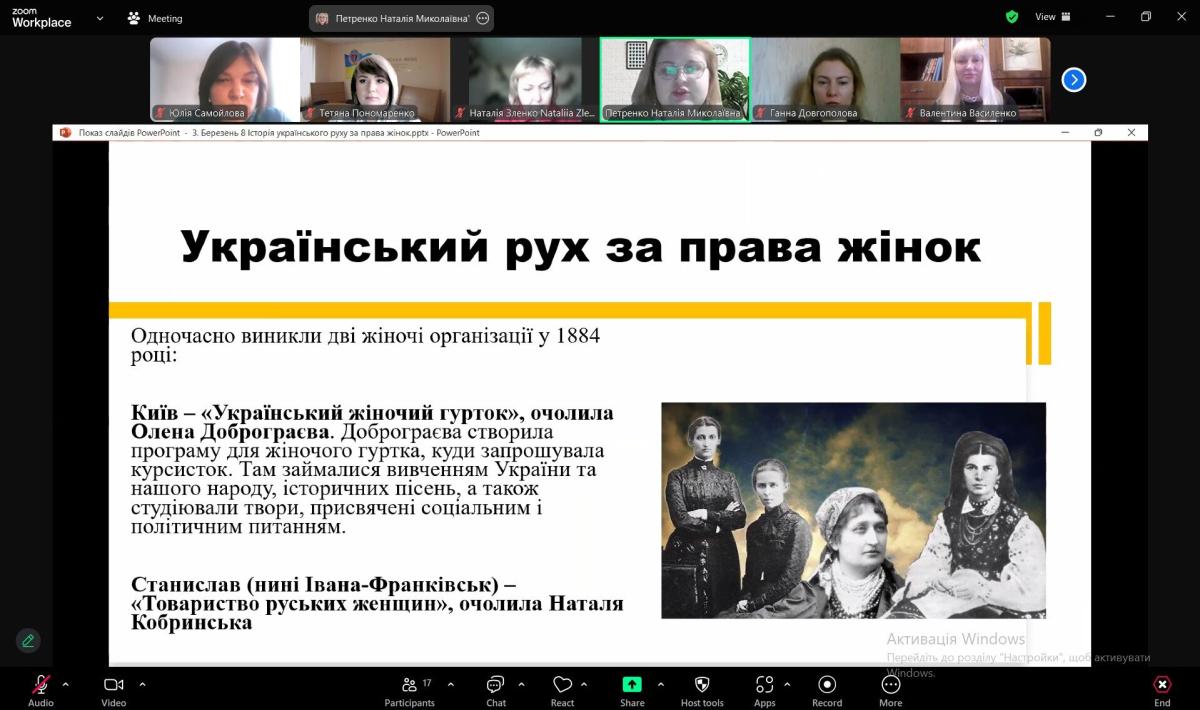Click the green encryption shield icon
The height and width of the screenshot is (710, 1200).
tap(1012, 17)
